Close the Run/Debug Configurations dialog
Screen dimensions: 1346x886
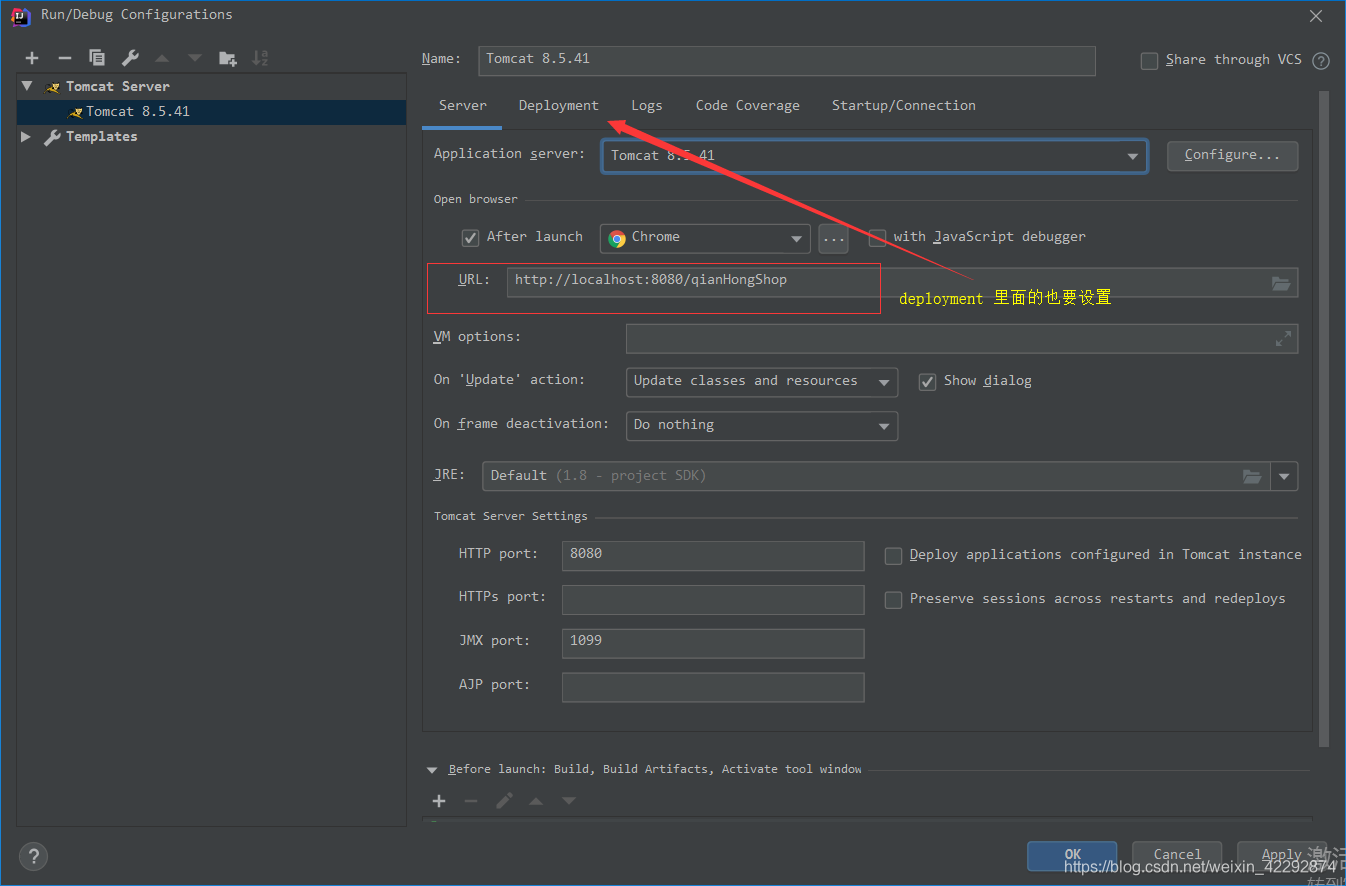pos(1316,15)
